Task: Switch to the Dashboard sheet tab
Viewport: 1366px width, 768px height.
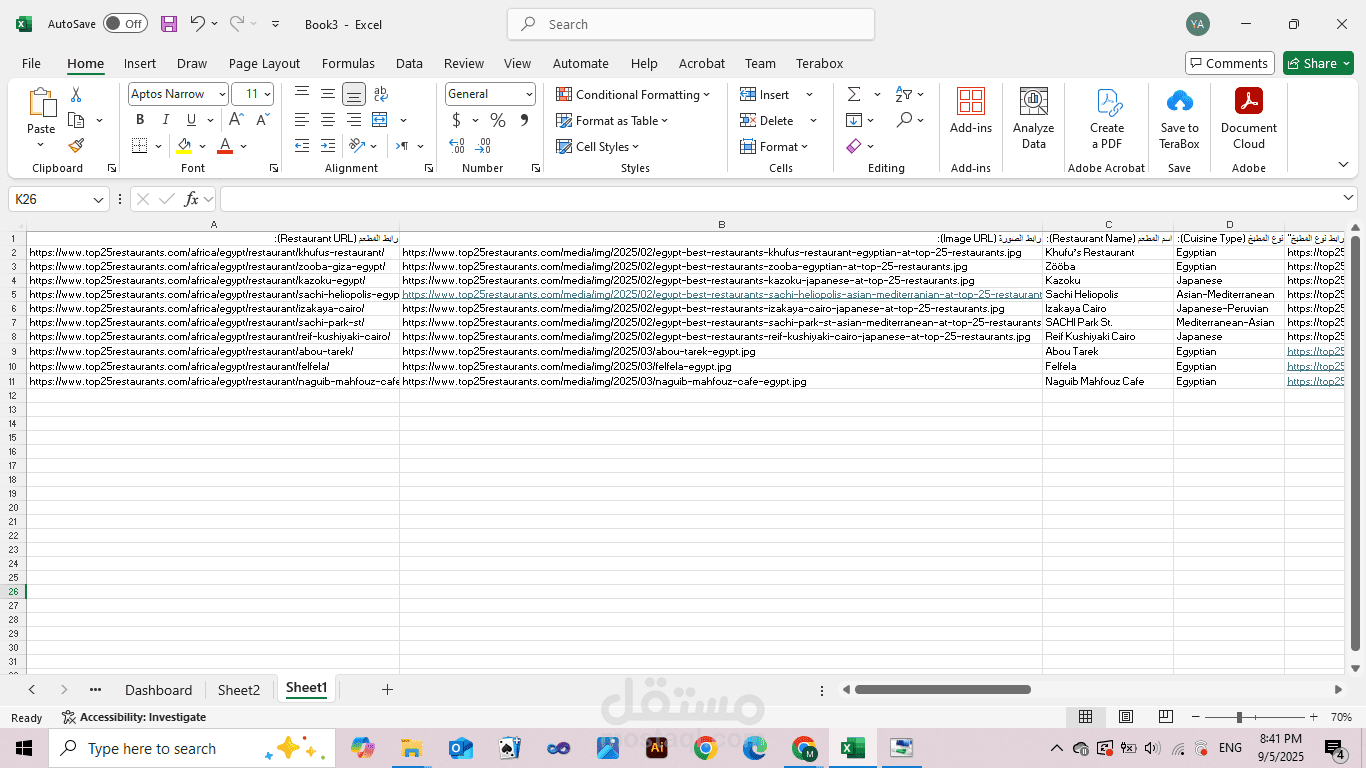Action: pyautogui.click(x=158, y=690)
